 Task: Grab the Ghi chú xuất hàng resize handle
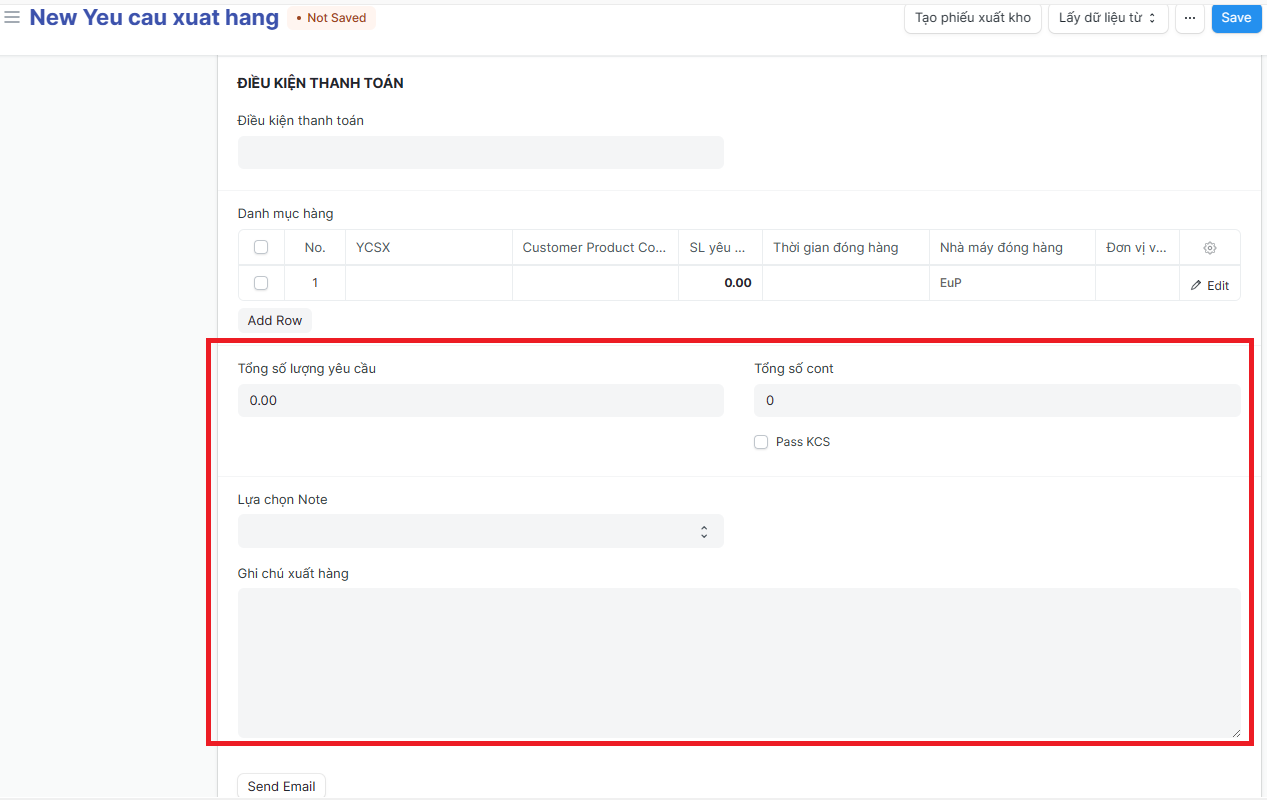tap(1235, 733)
